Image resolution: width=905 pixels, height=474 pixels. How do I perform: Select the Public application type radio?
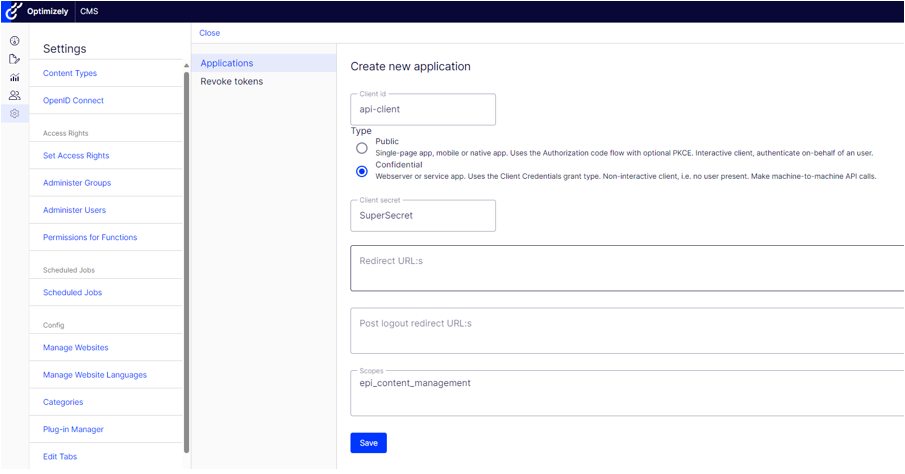361,148
